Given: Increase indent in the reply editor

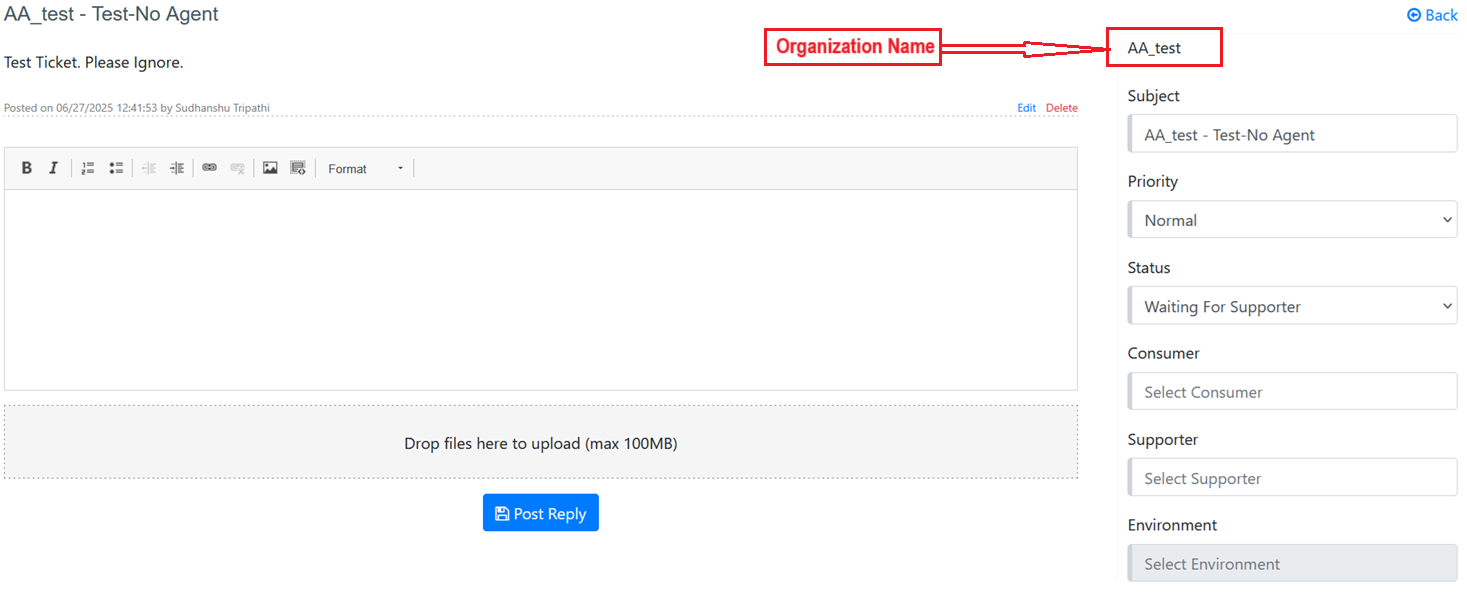Looking at the screenshot, I should [177, 168].
